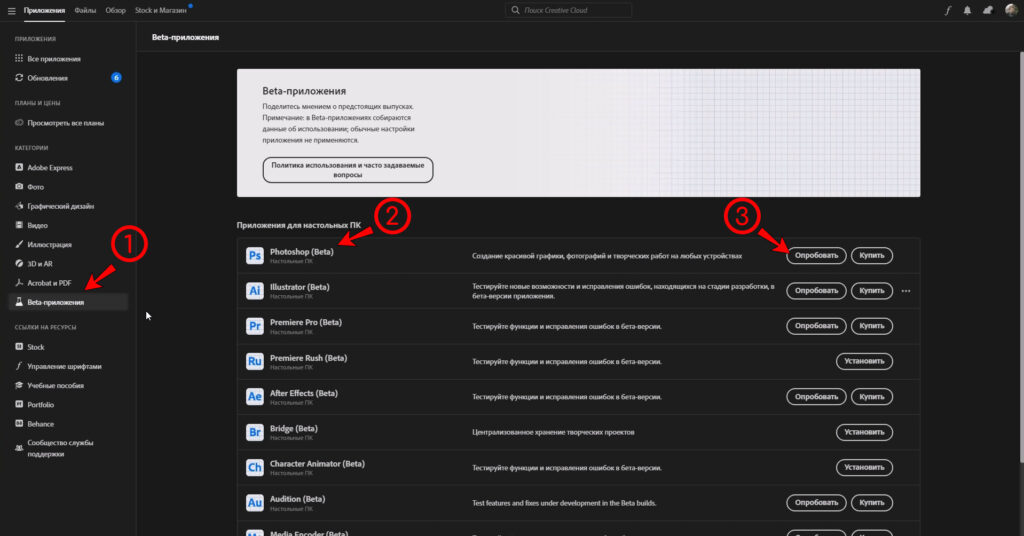This screenshot has height=536, width=1024.
Task: Click the Bridge (Beta) app name
Action: 294,428
